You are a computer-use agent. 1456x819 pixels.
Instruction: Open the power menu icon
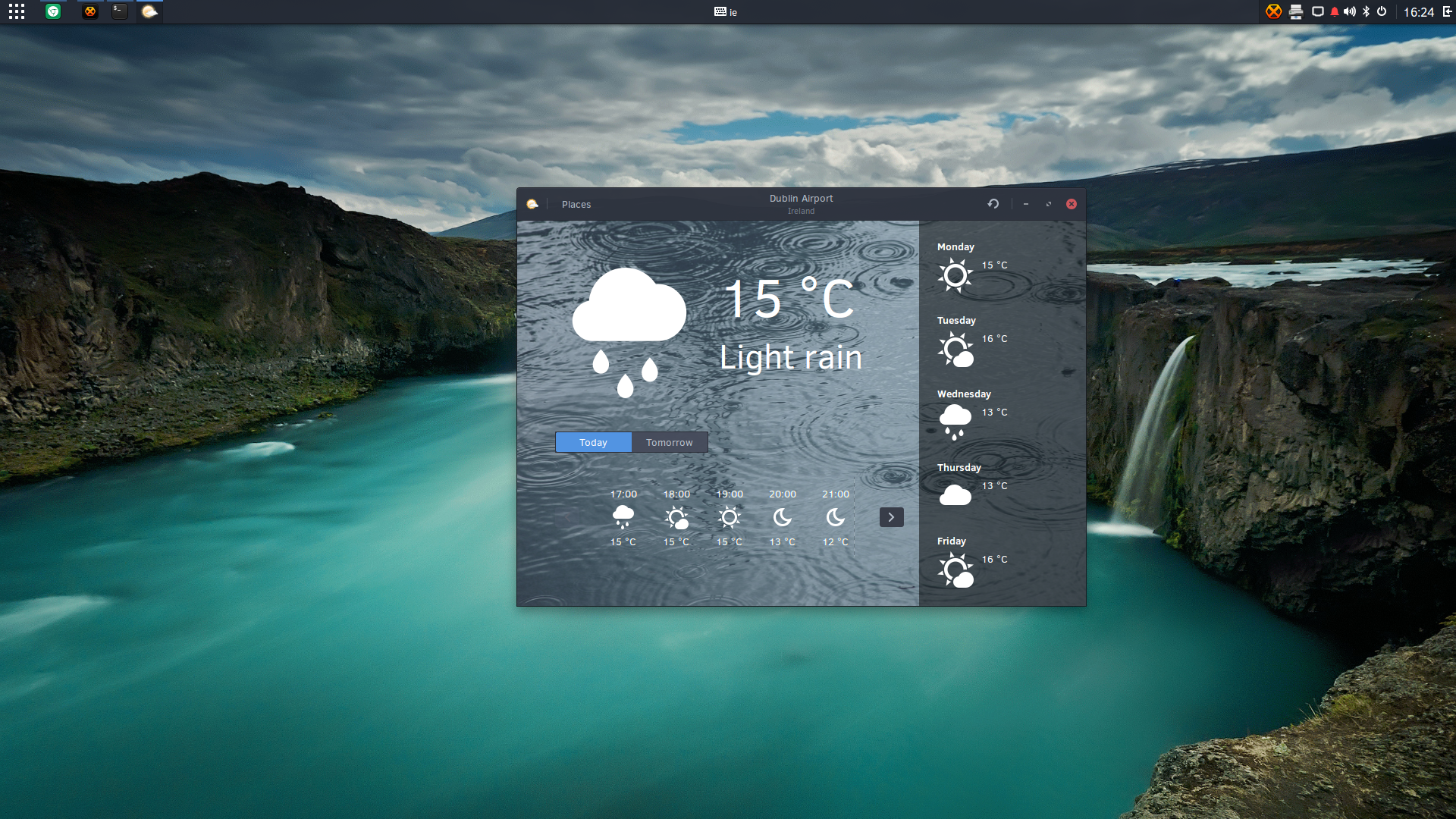[x=1382, y=11]
